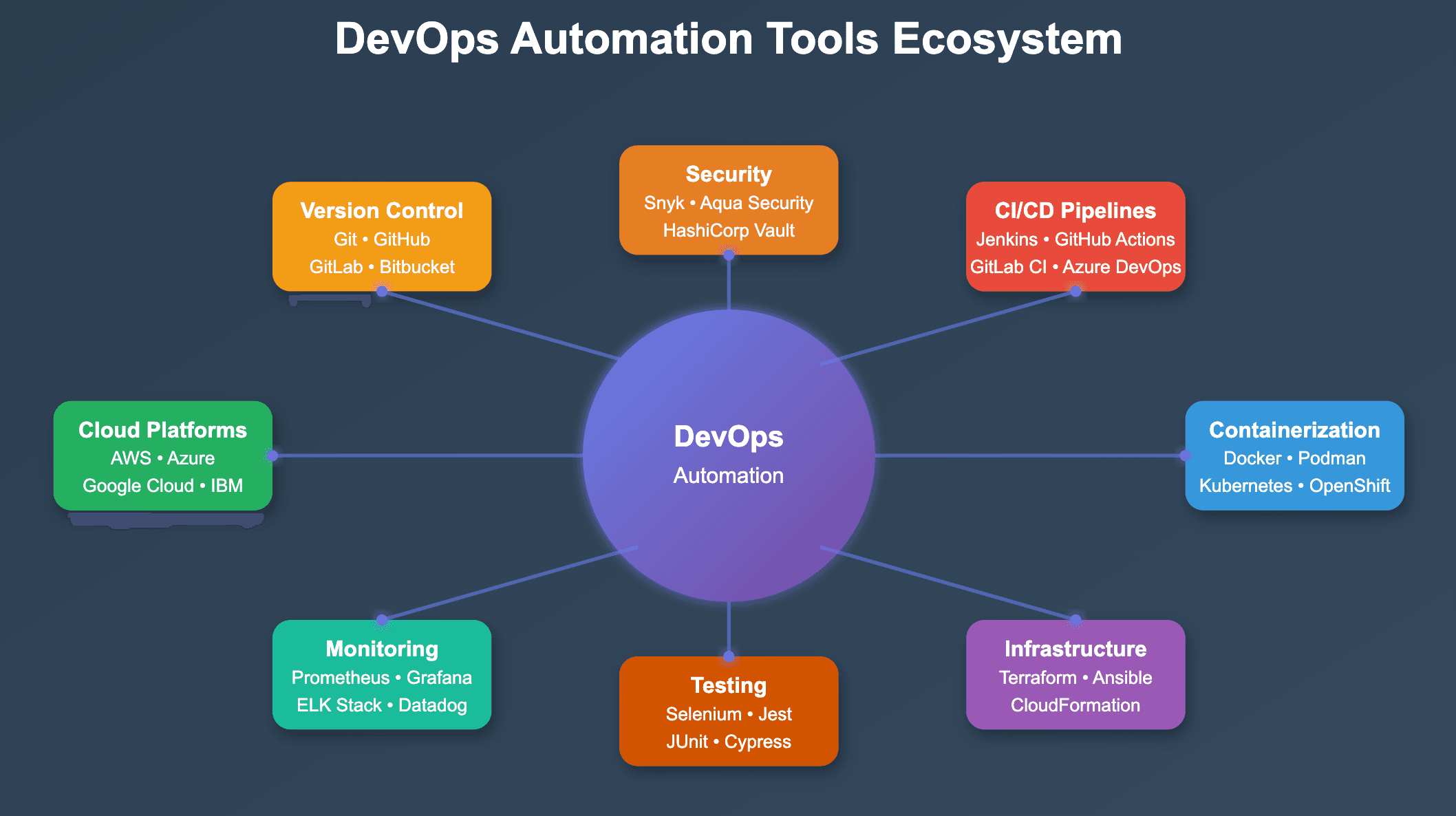Click connector dot under Version Control card

pos(382,291)
